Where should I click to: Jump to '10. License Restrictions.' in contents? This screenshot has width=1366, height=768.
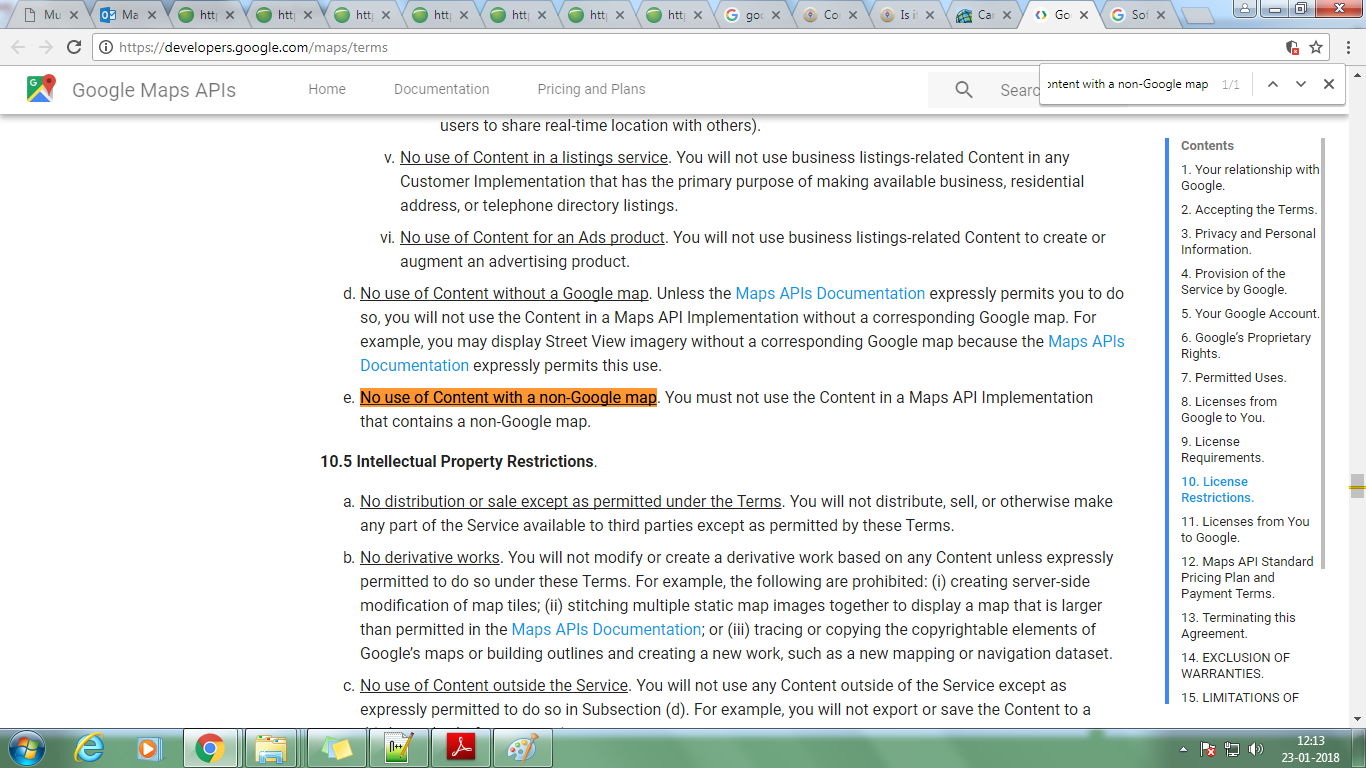click(1218, 489)
